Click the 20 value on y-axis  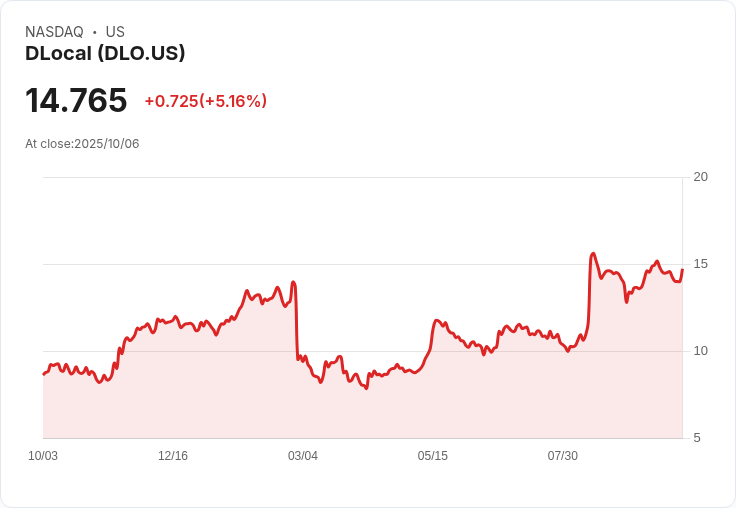(x=701, y=177)
